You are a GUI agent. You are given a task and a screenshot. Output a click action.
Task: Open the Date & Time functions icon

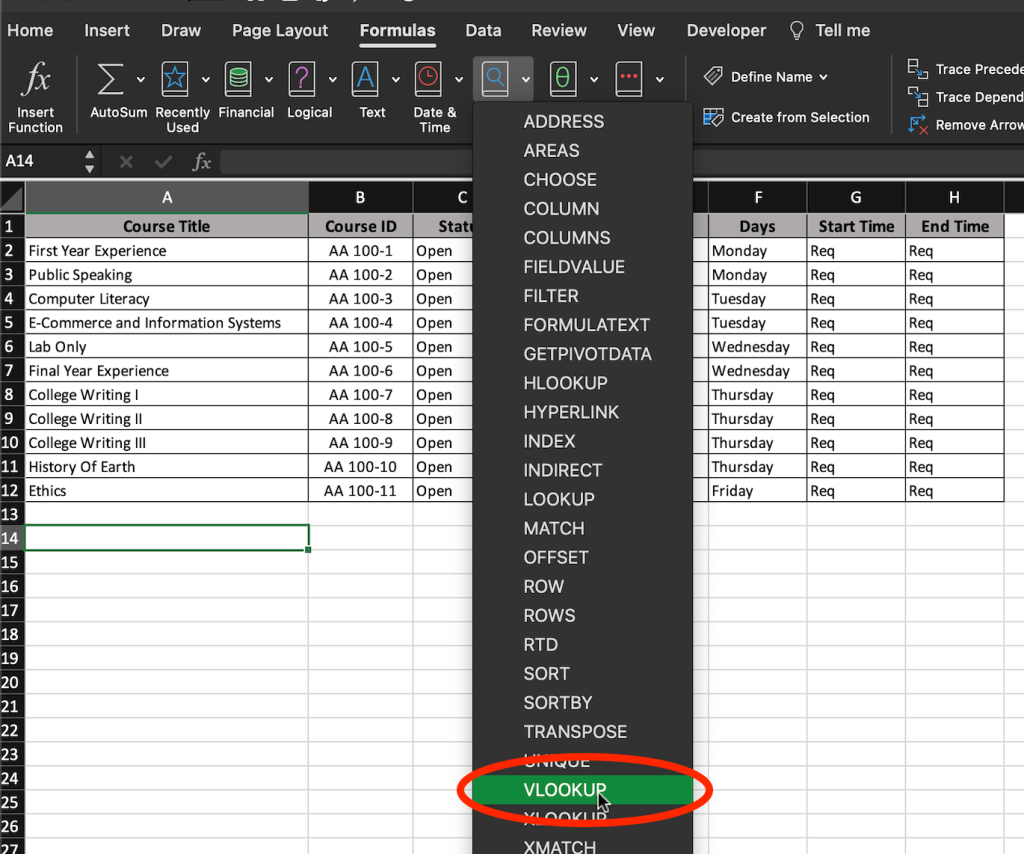click(x=428, y=80)
